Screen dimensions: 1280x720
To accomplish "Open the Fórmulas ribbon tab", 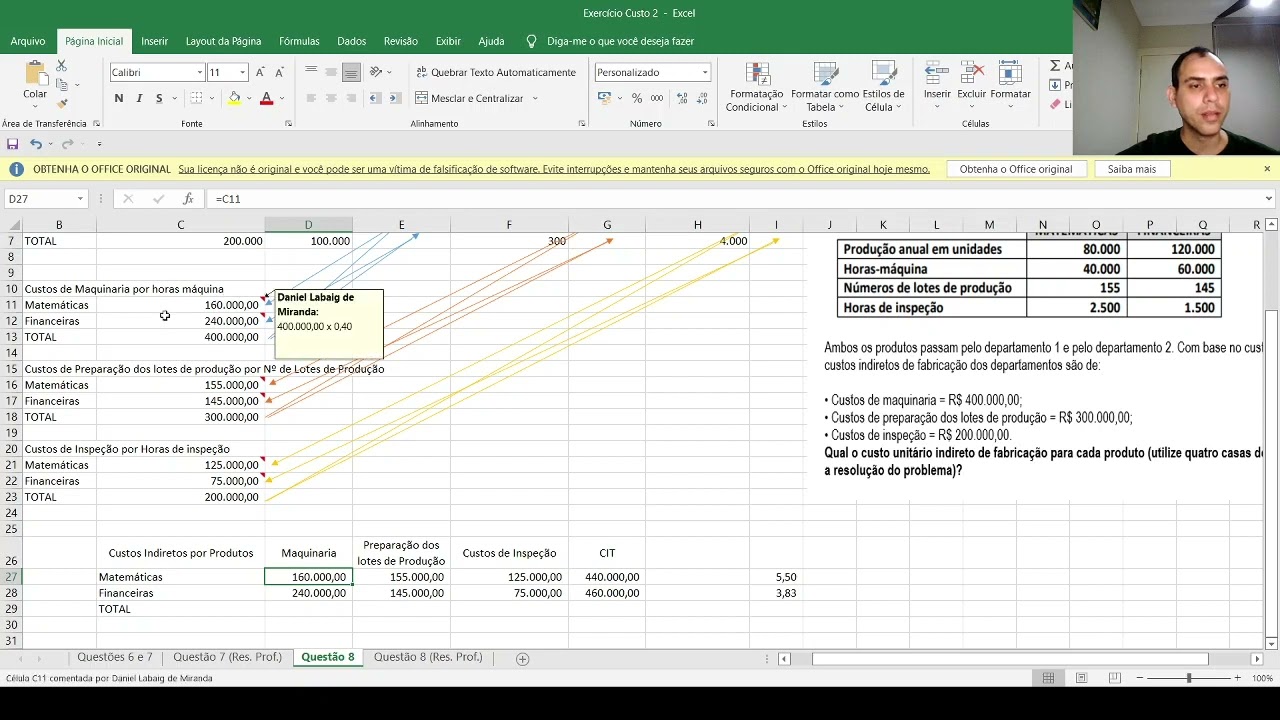I will (299, 41).
